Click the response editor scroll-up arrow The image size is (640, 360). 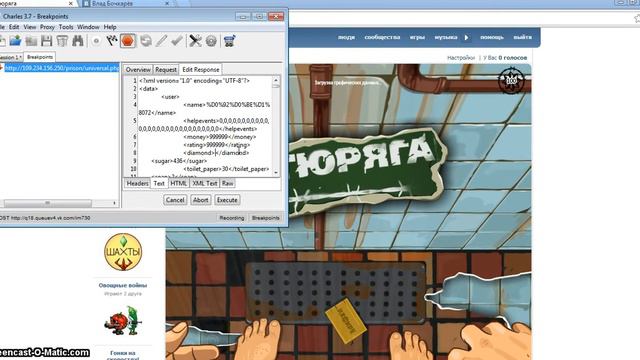point(276,80)
